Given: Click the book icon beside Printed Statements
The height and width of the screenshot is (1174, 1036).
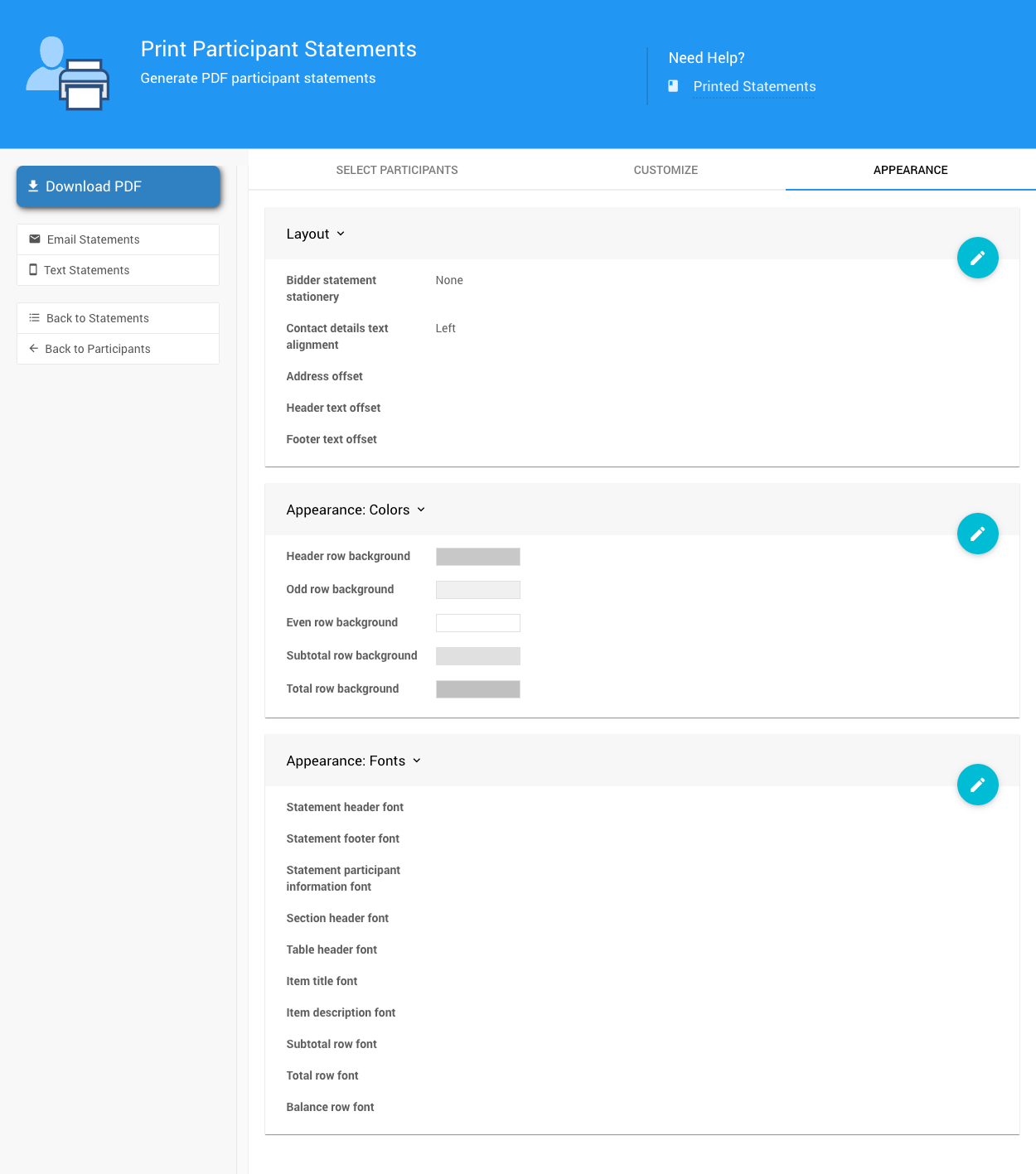Looking at the screenshot, I should click(673, 86).
